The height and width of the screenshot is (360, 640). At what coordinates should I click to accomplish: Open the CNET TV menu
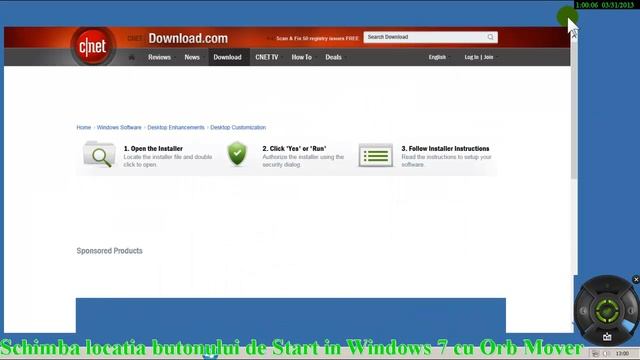(x=267, y=57)
